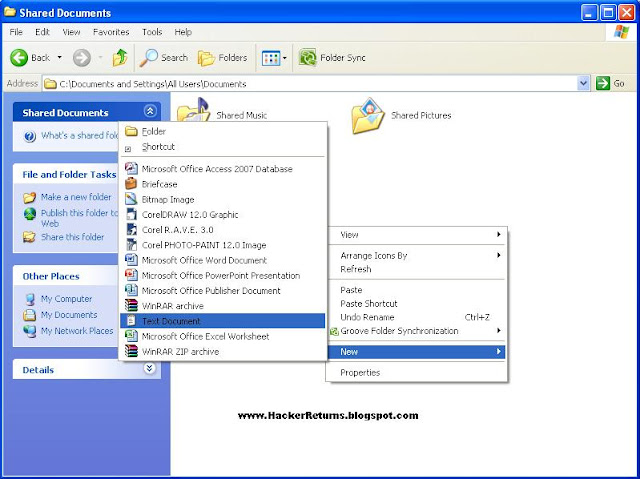This screenshot has width=640, height=479.
Task: Create a new WinRAR archive
Action: [x=223, y=306]
